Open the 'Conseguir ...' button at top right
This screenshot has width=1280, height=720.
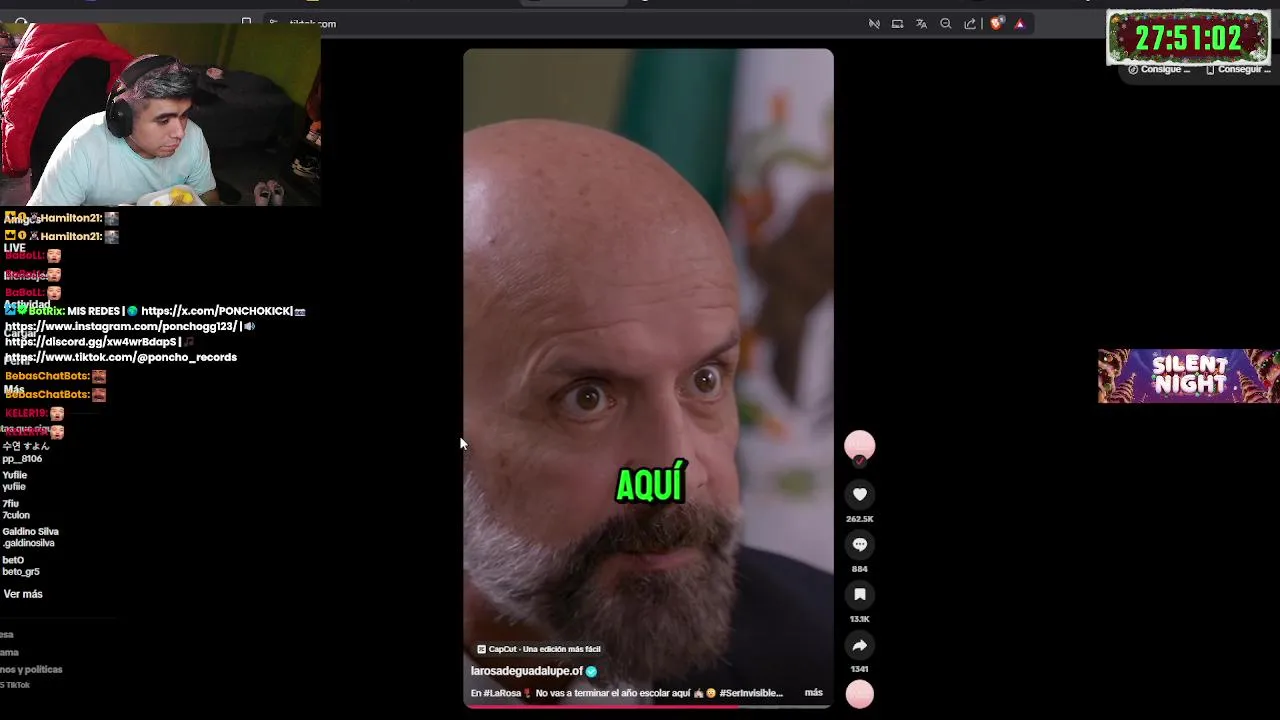tap(1238, 69)
